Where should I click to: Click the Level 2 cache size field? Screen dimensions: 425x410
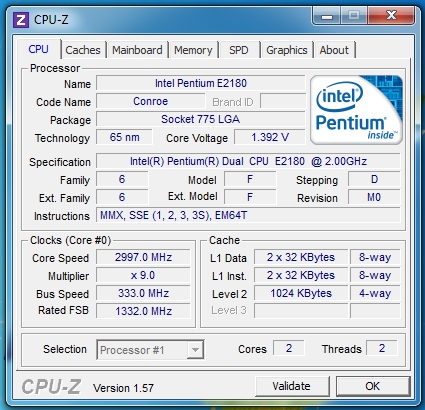[x=301, y=293]
